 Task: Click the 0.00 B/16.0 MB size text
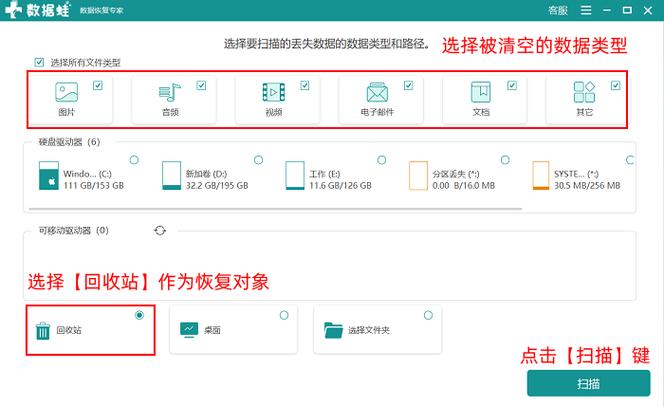(x=463, y=186)
